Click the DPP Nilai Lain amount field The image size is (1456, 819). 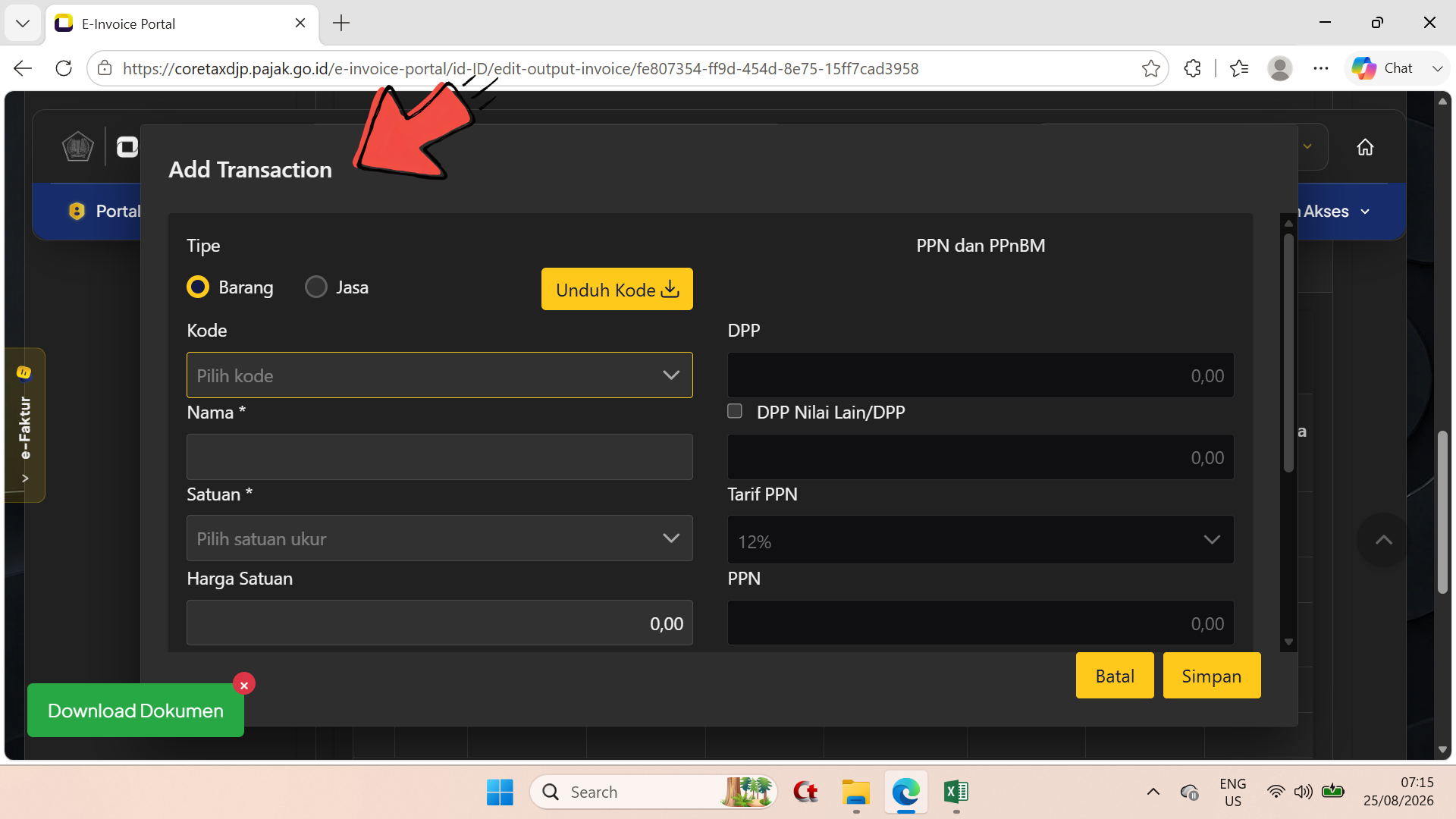click(981, 457)
